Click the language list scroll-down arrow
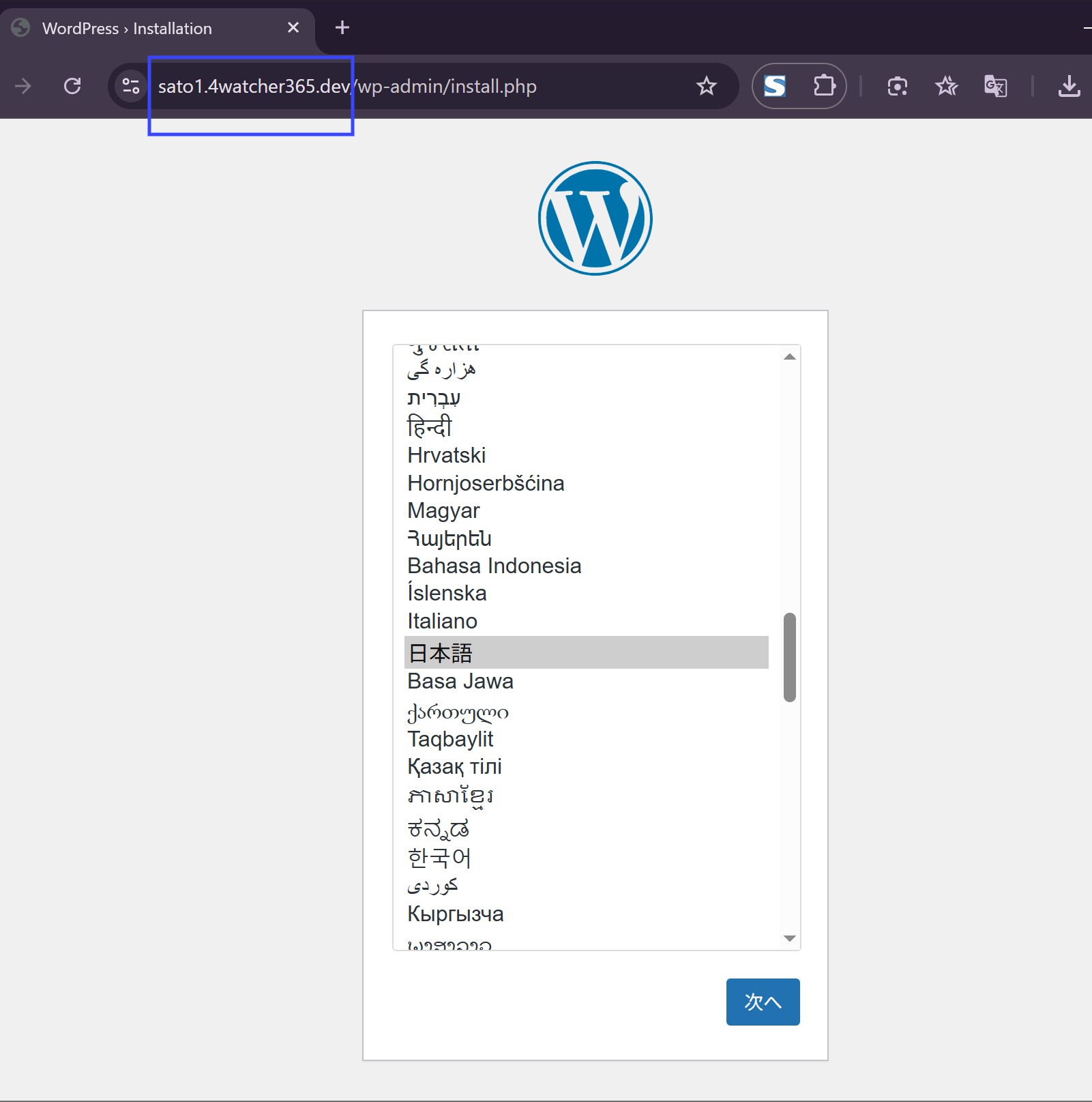Viewport: 1092px width, 1102px height. click(790, 938)
